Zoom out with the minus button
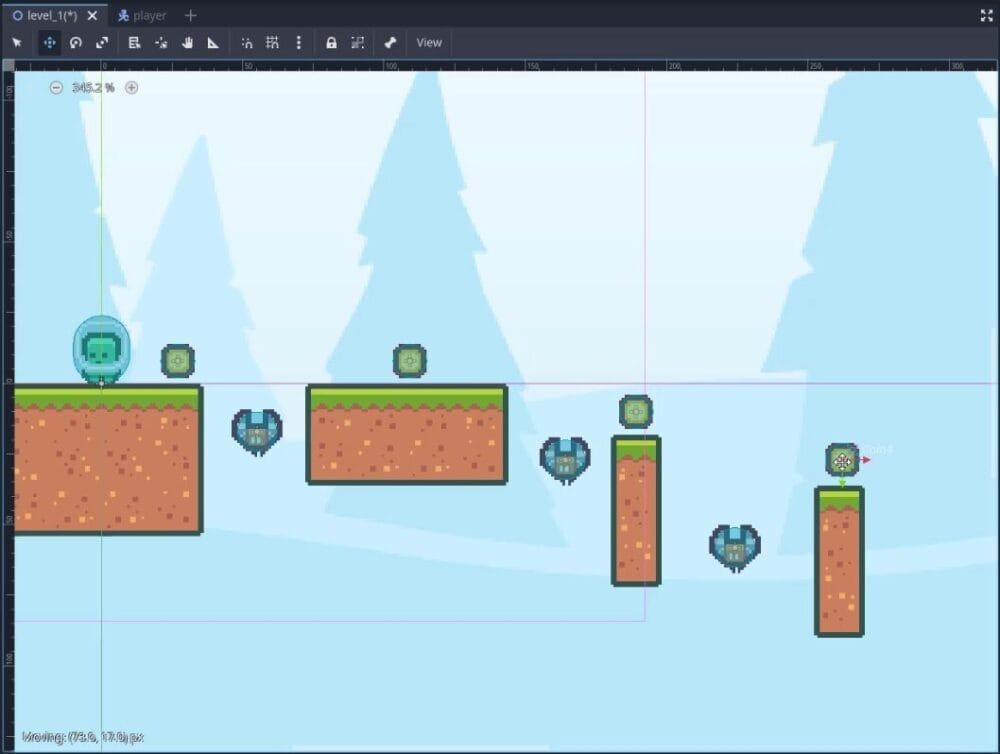The image size is (1000, 754). pos(56,88)
